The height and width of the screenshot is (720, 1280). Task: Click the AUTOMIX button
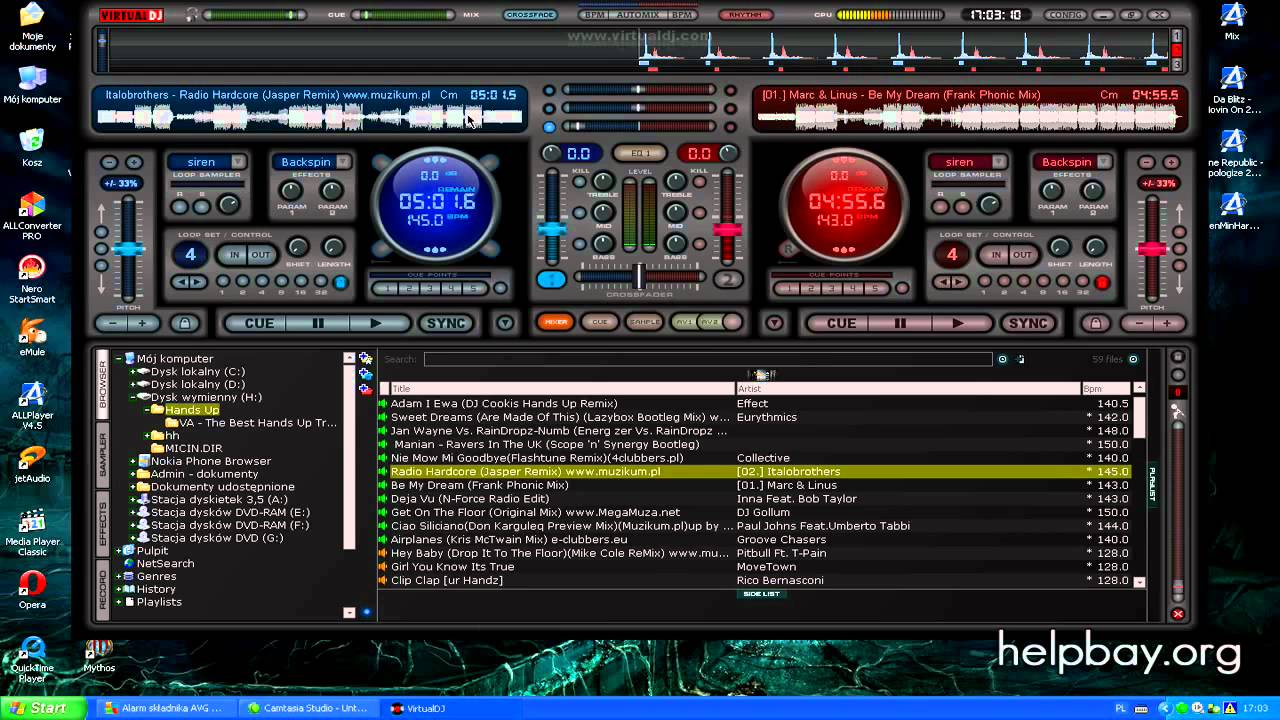click(638, 15)
